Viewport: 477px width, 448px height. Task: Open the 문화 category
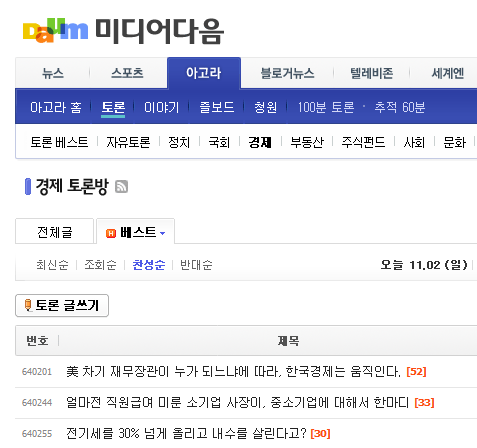454,142
